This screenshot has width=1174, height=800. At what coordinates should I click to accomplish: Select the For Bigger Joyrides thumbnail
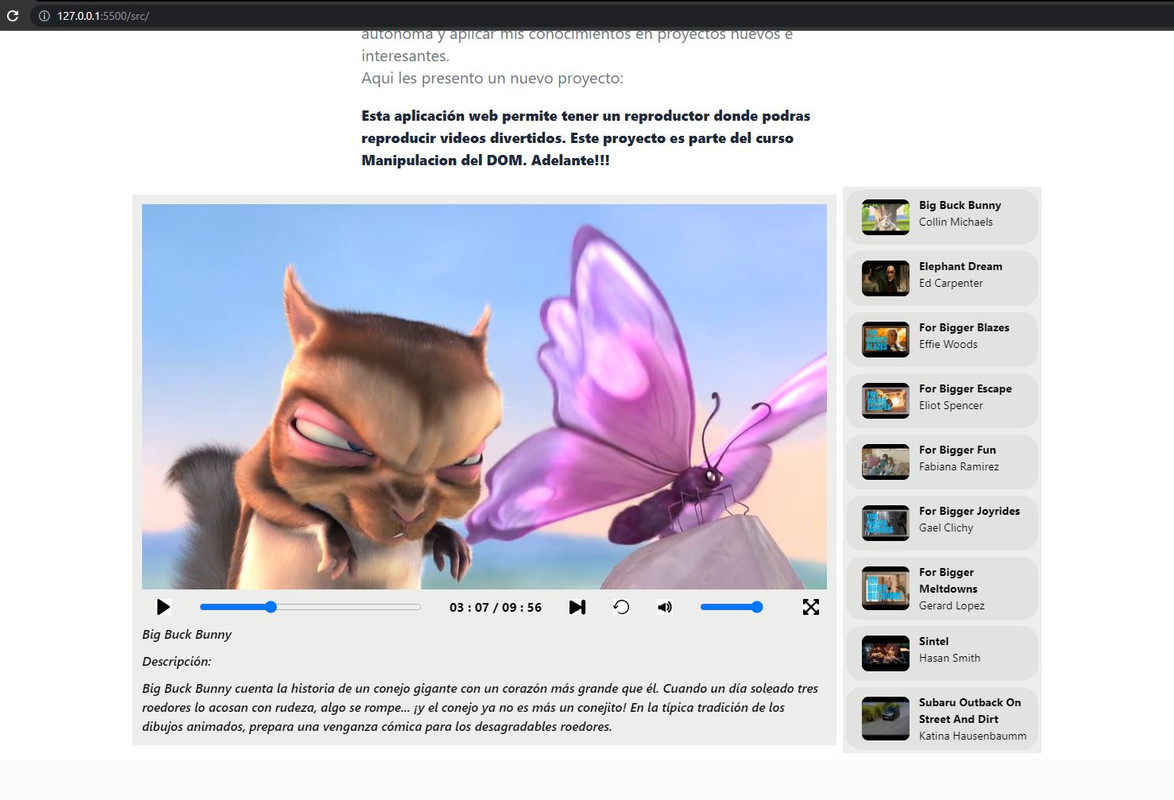tap(886, 523)
